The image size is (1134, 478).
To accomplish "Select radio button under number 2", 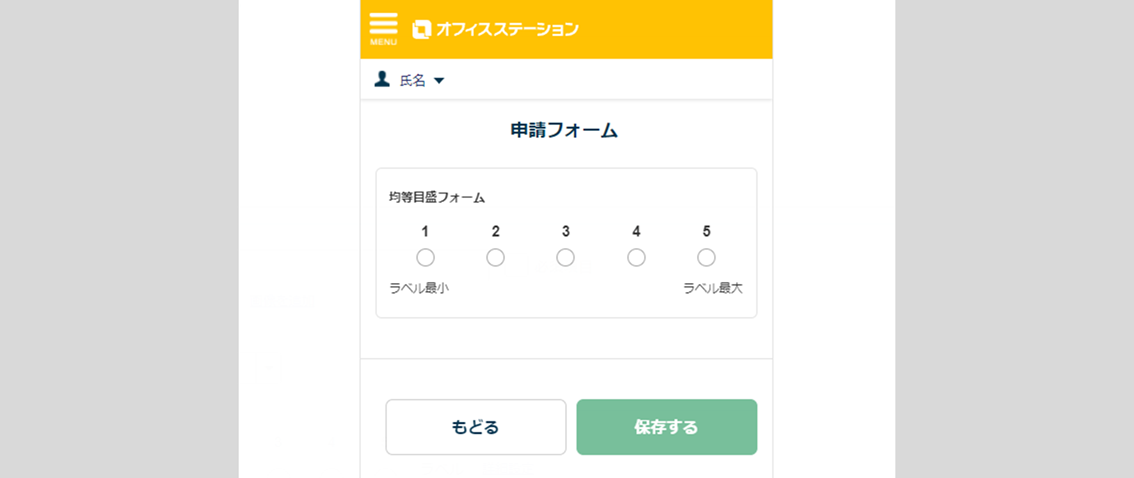I will tap(495, 258).
